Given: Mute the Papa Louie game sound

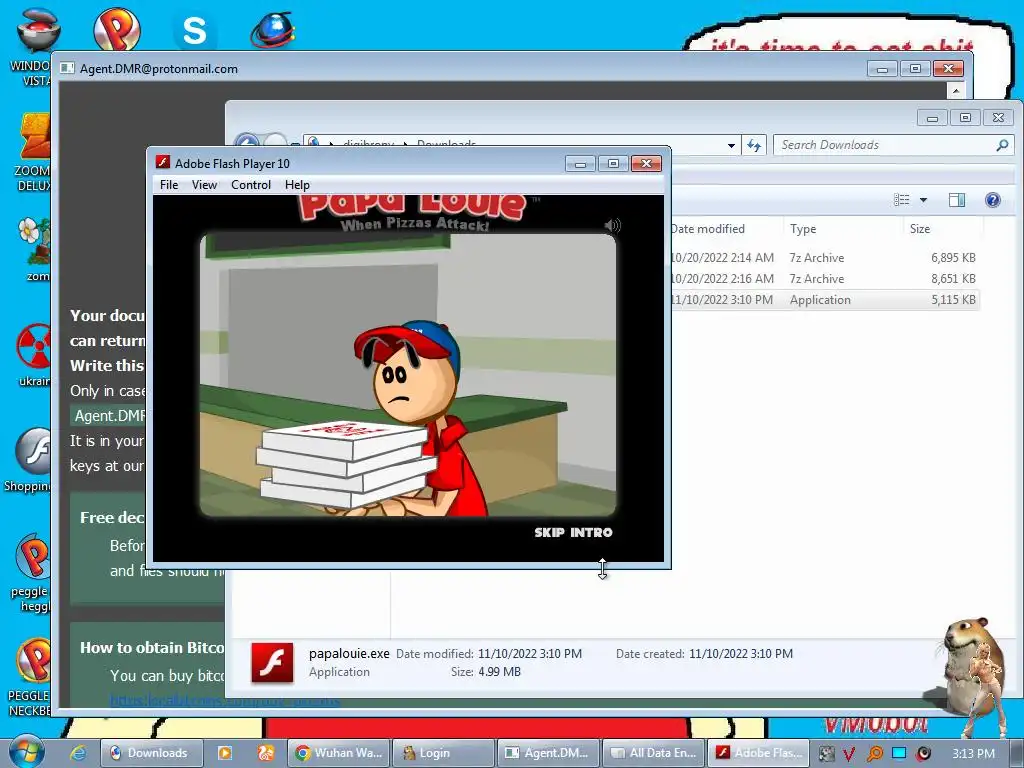Looking at the screenshot, I should pos(612,226).
